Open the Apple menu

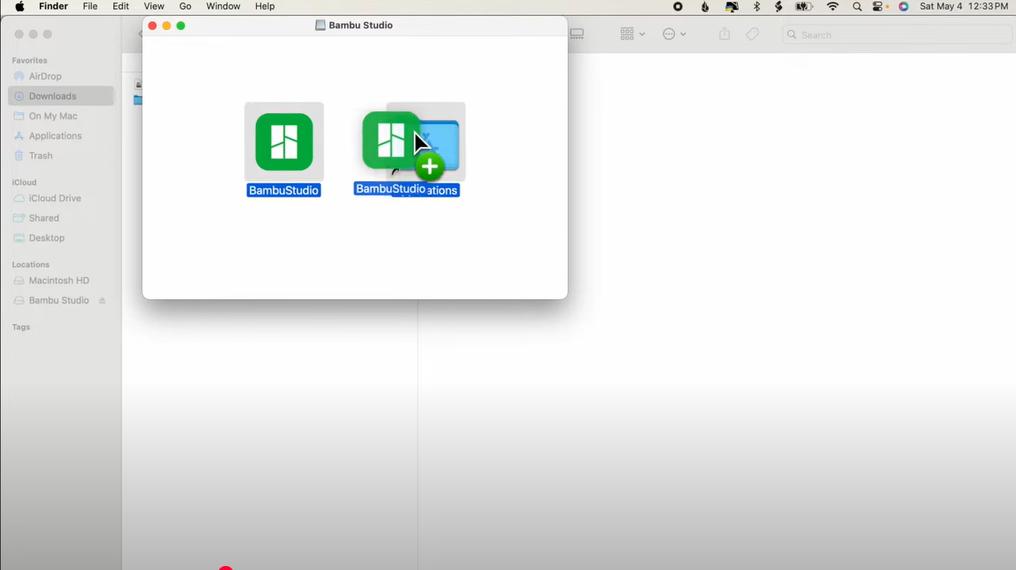[19, 6]
